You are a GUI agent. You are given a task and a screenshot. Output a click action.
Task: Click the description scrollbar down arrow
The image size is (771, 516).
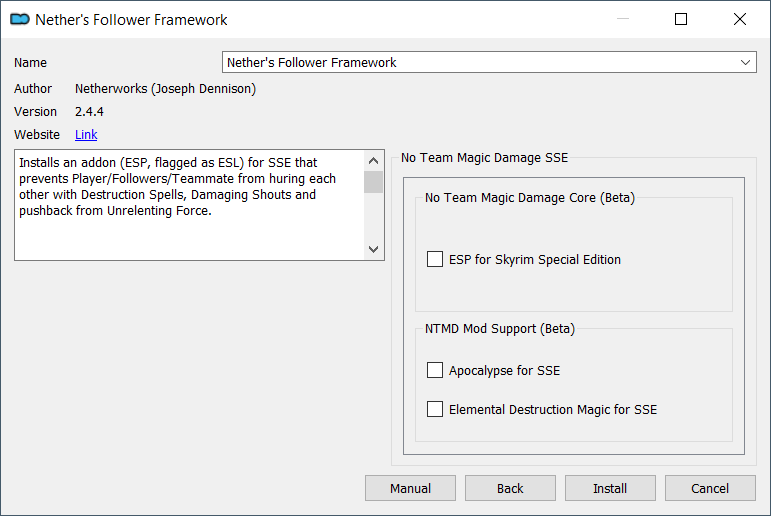point(373,249)
